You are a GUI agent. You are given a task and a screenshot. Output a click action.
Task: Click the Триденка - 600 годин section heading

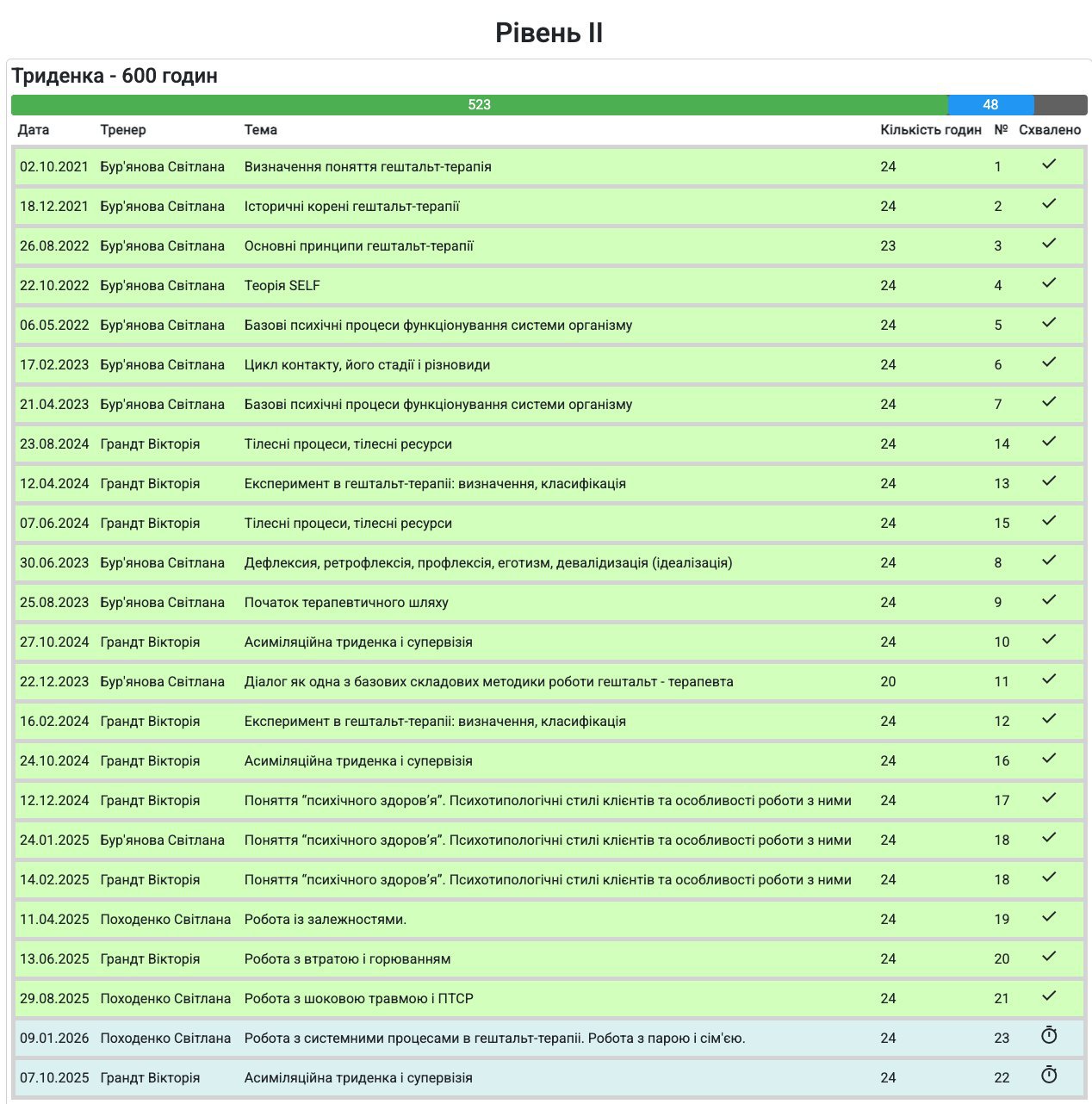coord(115,76)
